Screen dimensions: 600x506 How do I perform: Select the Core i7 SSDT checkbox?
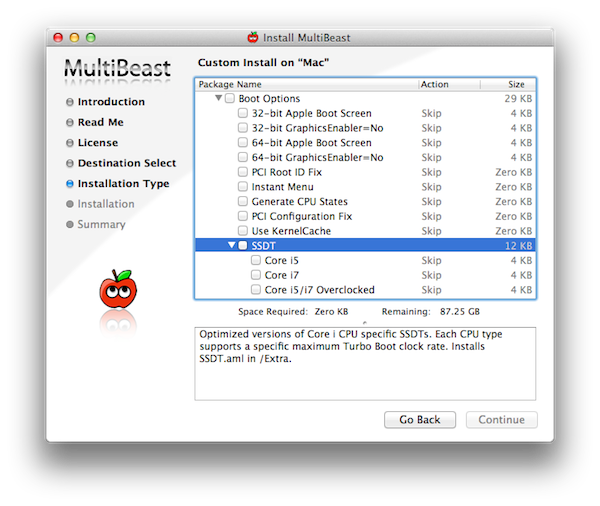[256, 275]
